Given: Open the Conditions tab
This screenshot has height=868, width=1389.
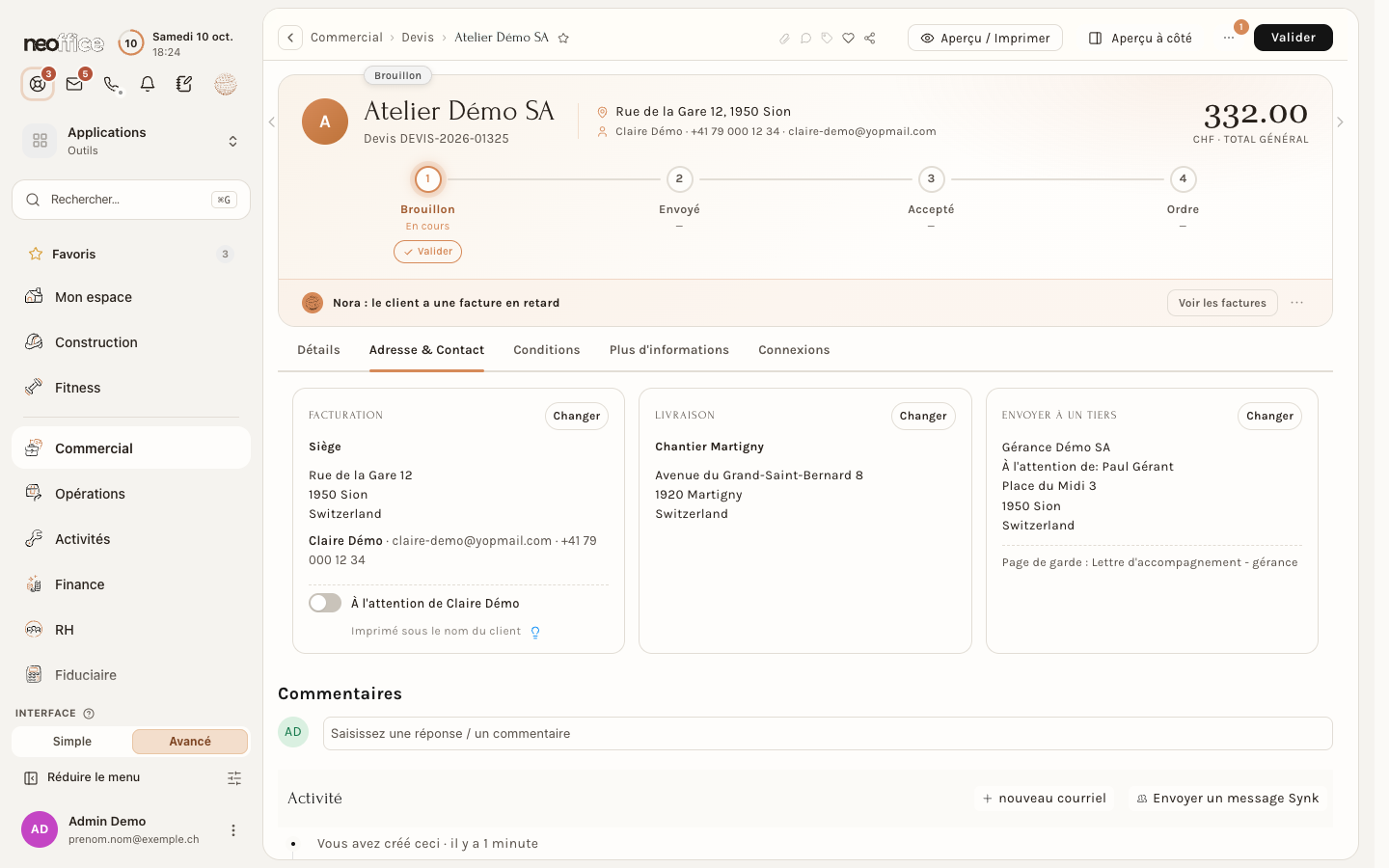Looking at the screenshot, I should [x=547, y=350].
